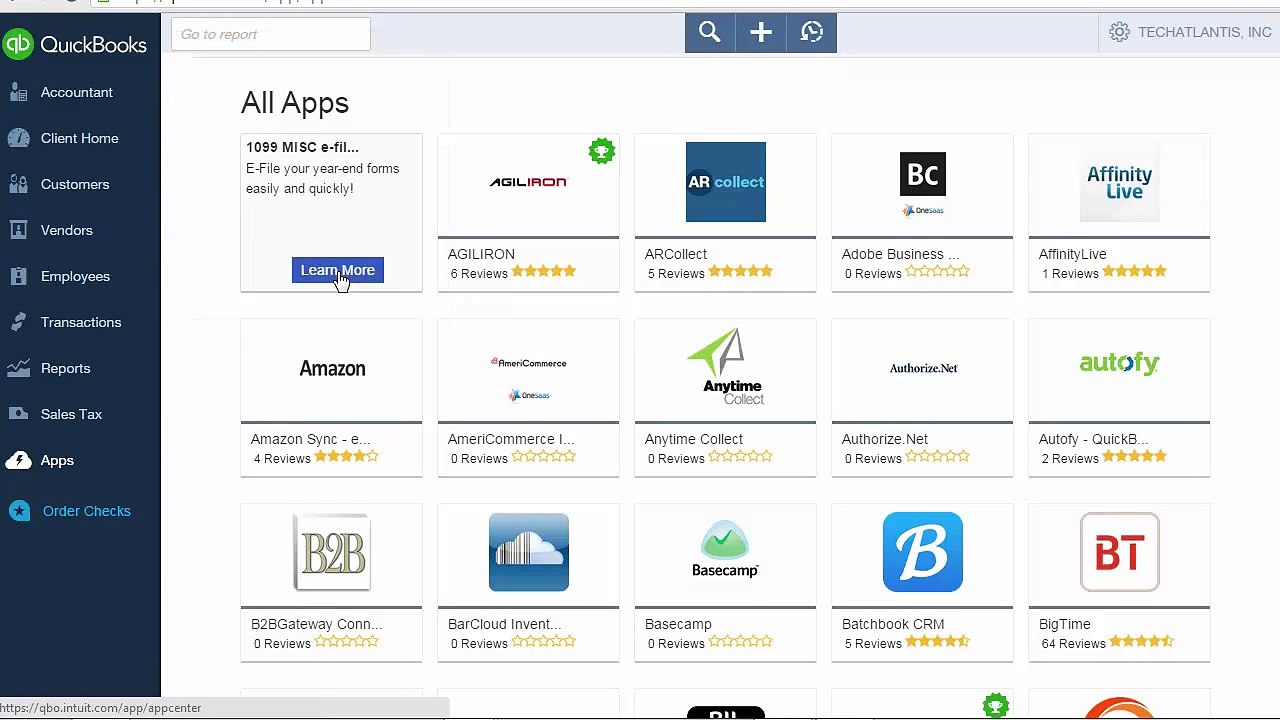This screenshot has height=720, width=1280.
Task: Click Batchbook CRM 5 Reviews rating
Action: pos(937,641)
